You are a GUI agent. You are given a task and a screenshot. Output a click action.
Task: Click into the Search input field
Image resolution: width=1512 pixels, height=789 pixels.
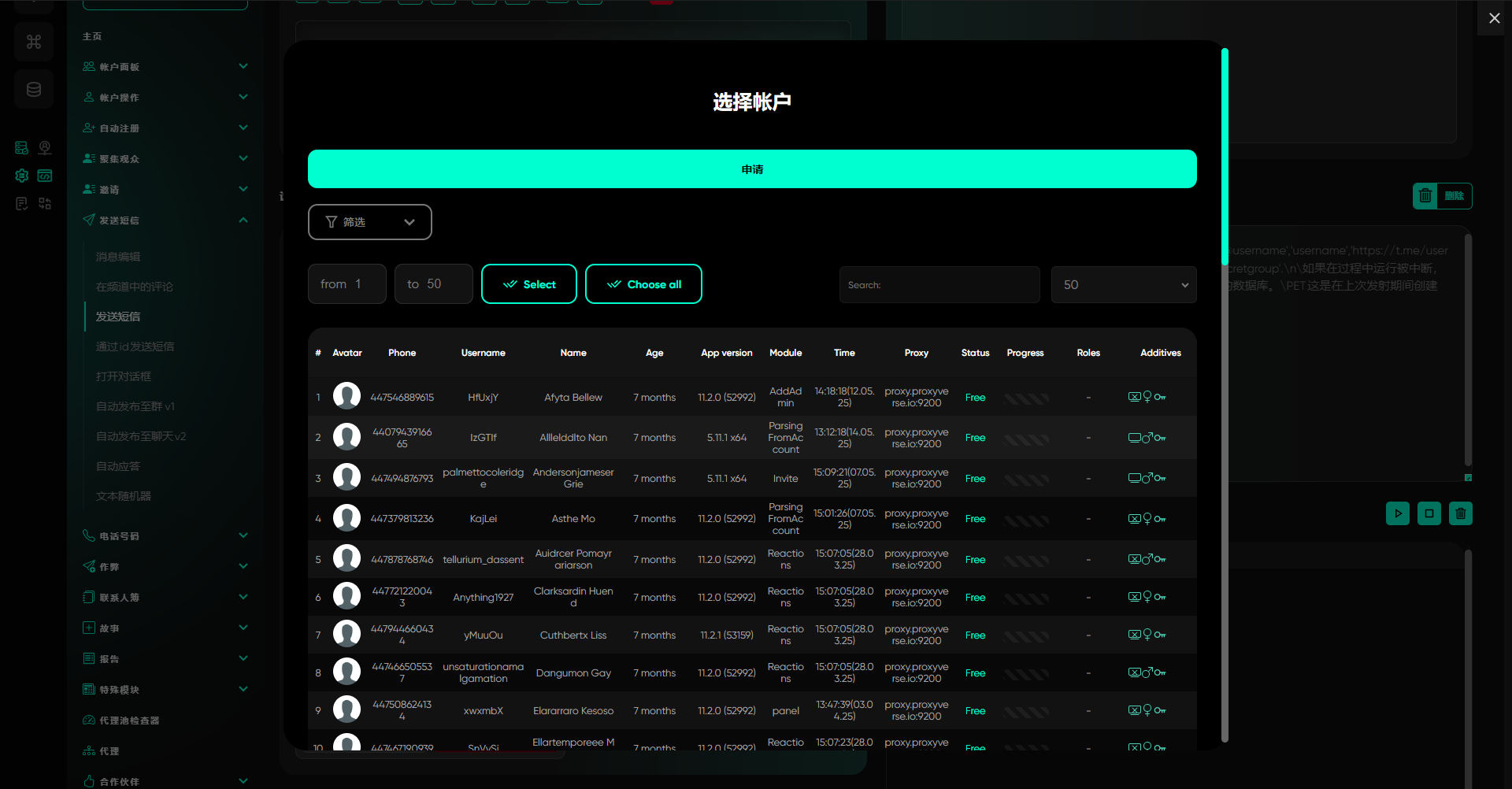pos(939,285)
